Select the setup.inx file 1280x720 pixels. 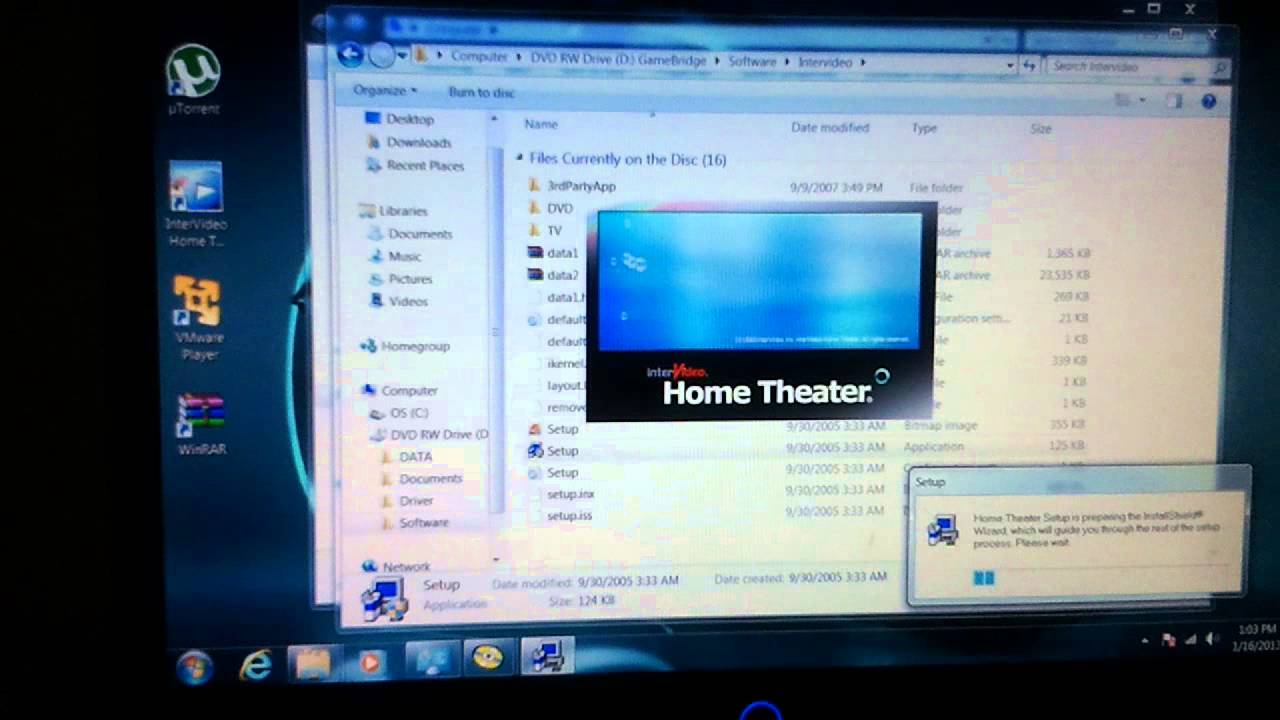[x=570, y=494]
